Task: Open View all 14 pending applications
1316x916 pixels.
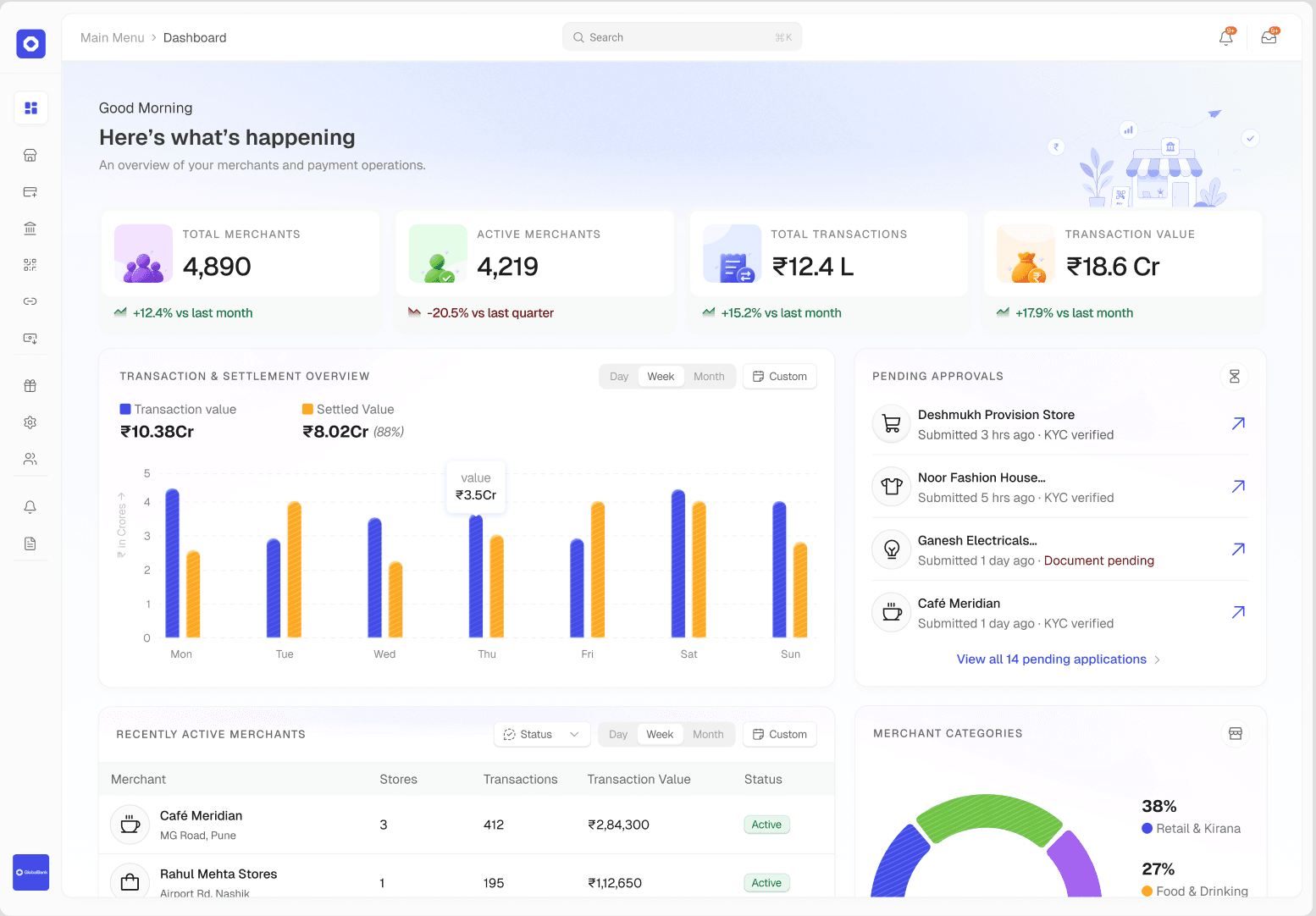Action: (x=1059, y=659)
